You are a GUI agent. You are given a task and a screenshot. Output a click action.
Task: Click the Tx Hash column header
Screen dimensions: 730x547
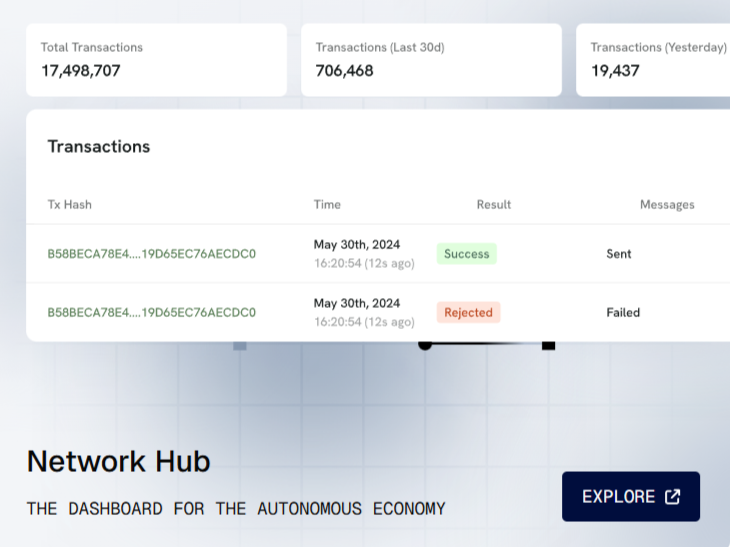click(69, 204)
